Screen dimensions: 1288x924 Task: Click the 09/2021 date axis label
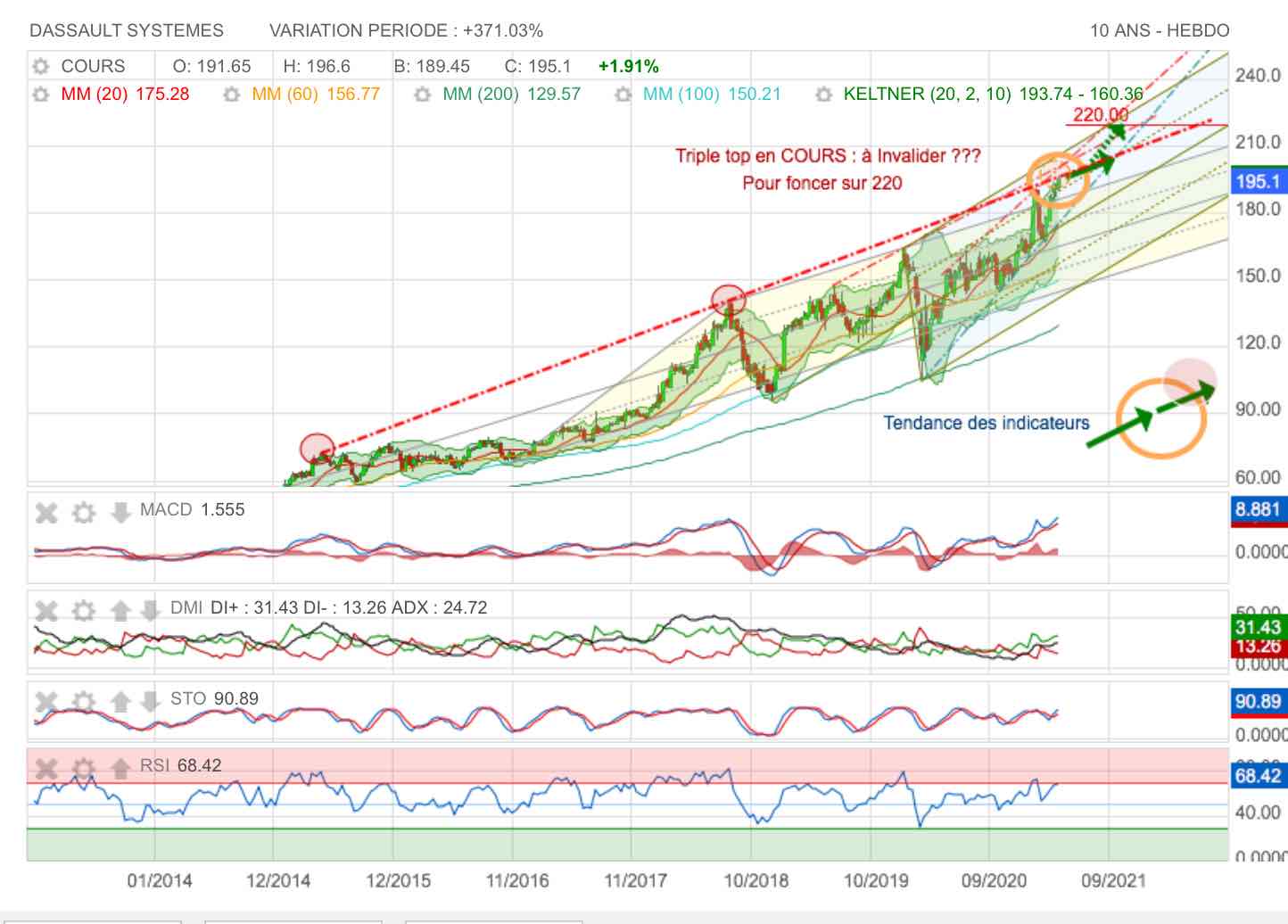pyautogui.click(x=1113, y=881)
